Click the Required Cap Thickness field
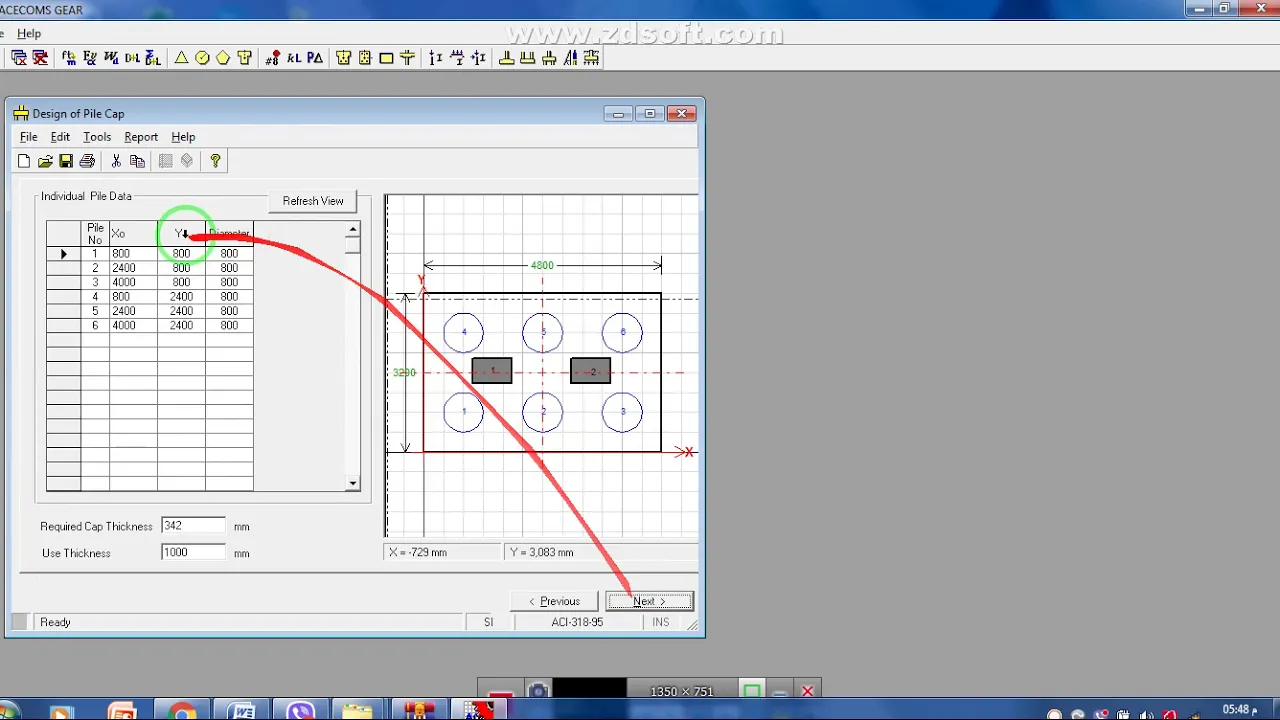This screenshot has width=1280, height=720. point(193,526)
